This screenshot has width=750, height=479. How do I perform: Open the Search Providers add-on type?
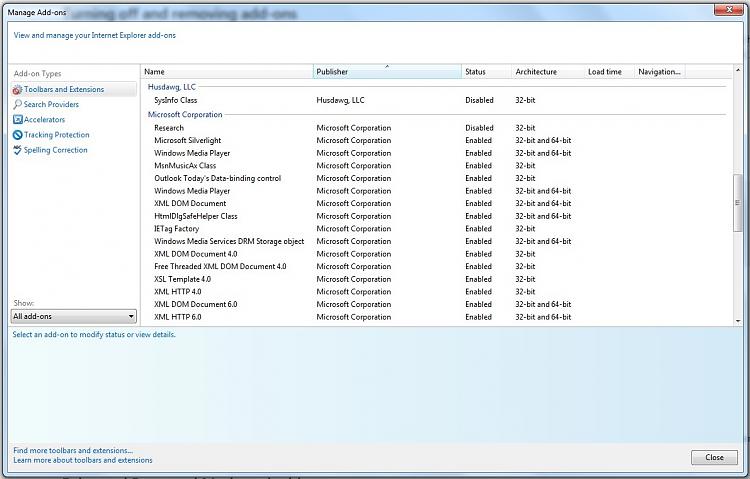(x=51, y=104)
